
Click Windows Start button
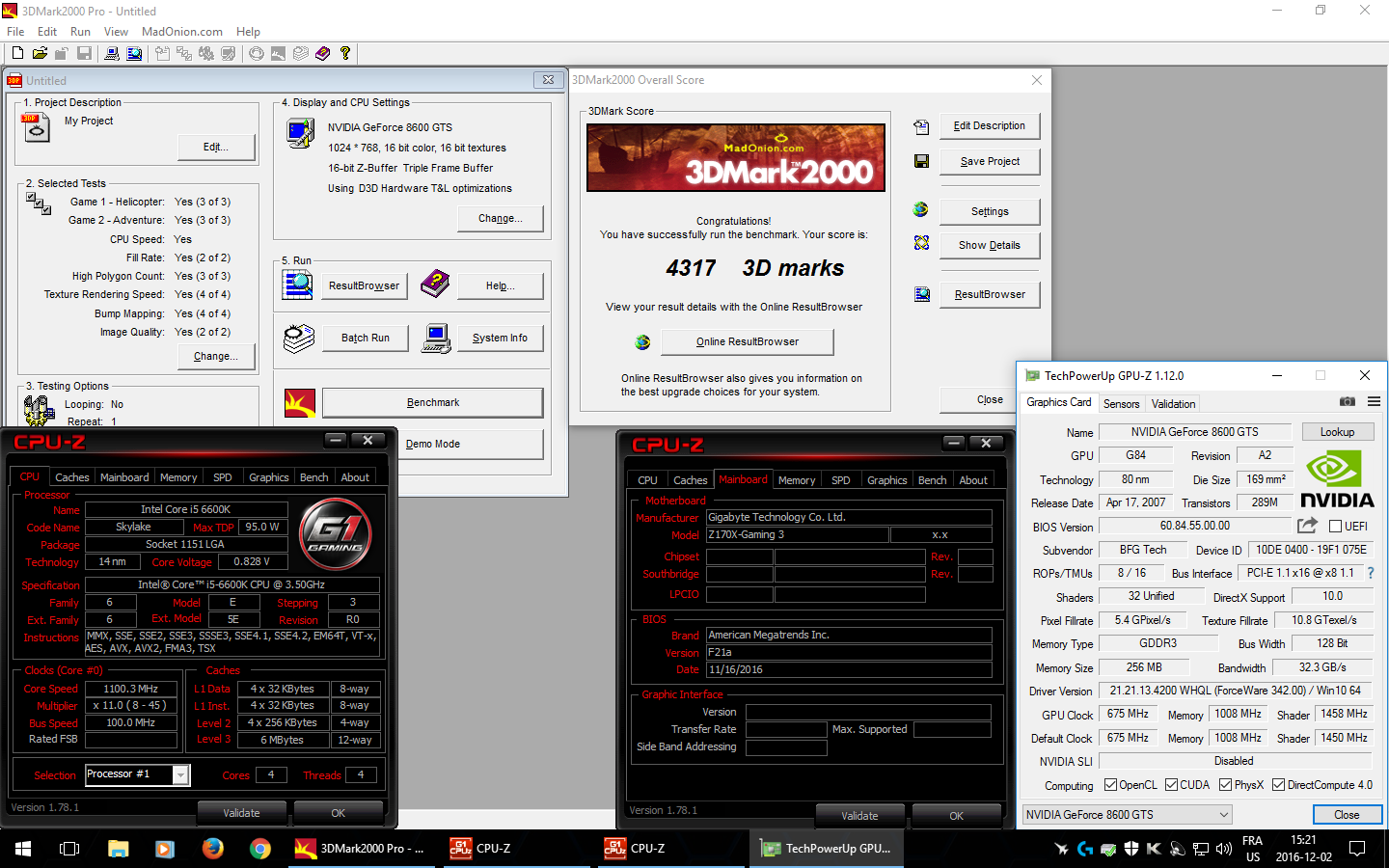[x=23, y=849]
